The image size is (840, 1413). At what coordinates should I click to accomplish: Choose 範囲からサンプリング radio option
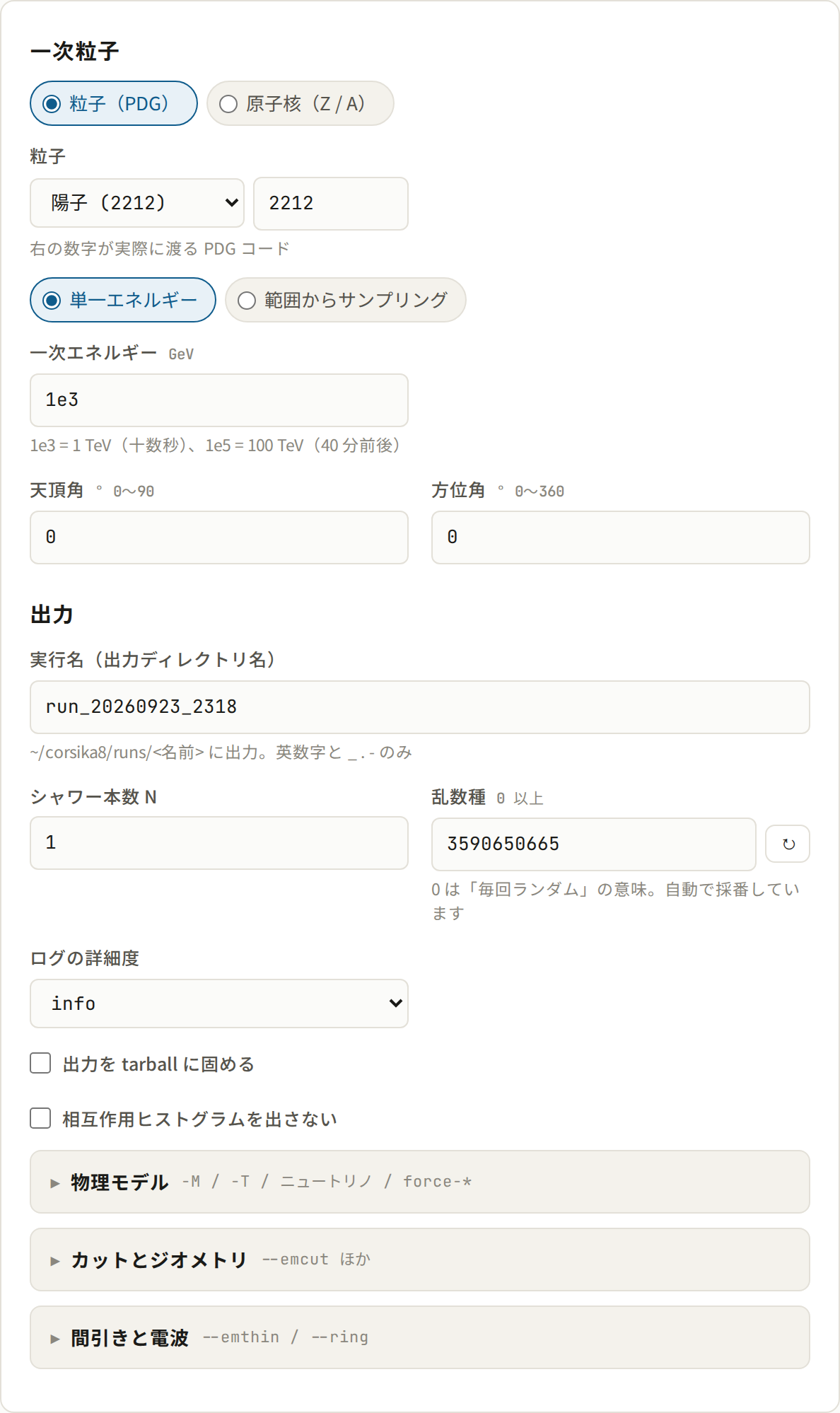tap(345, 300)
